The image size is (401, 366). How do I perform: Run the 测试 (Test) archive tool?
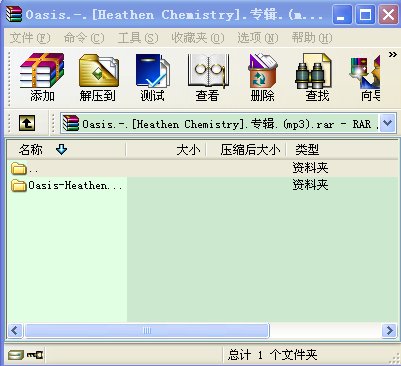click(x=153, y=77)
